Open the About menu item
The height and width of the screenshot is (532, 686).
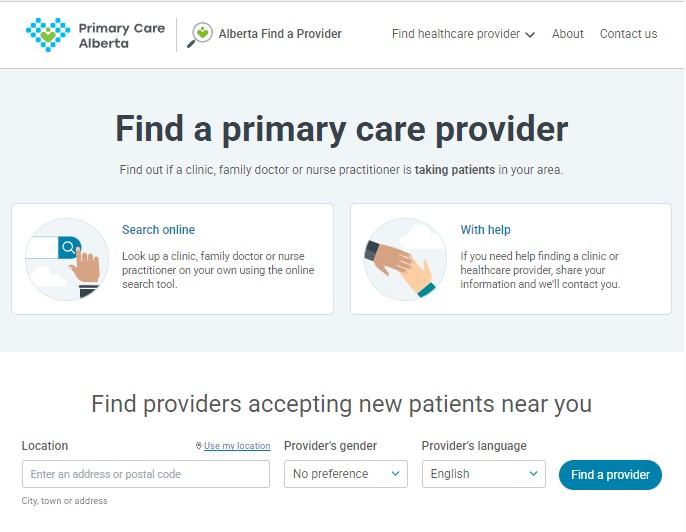point(567,34)
